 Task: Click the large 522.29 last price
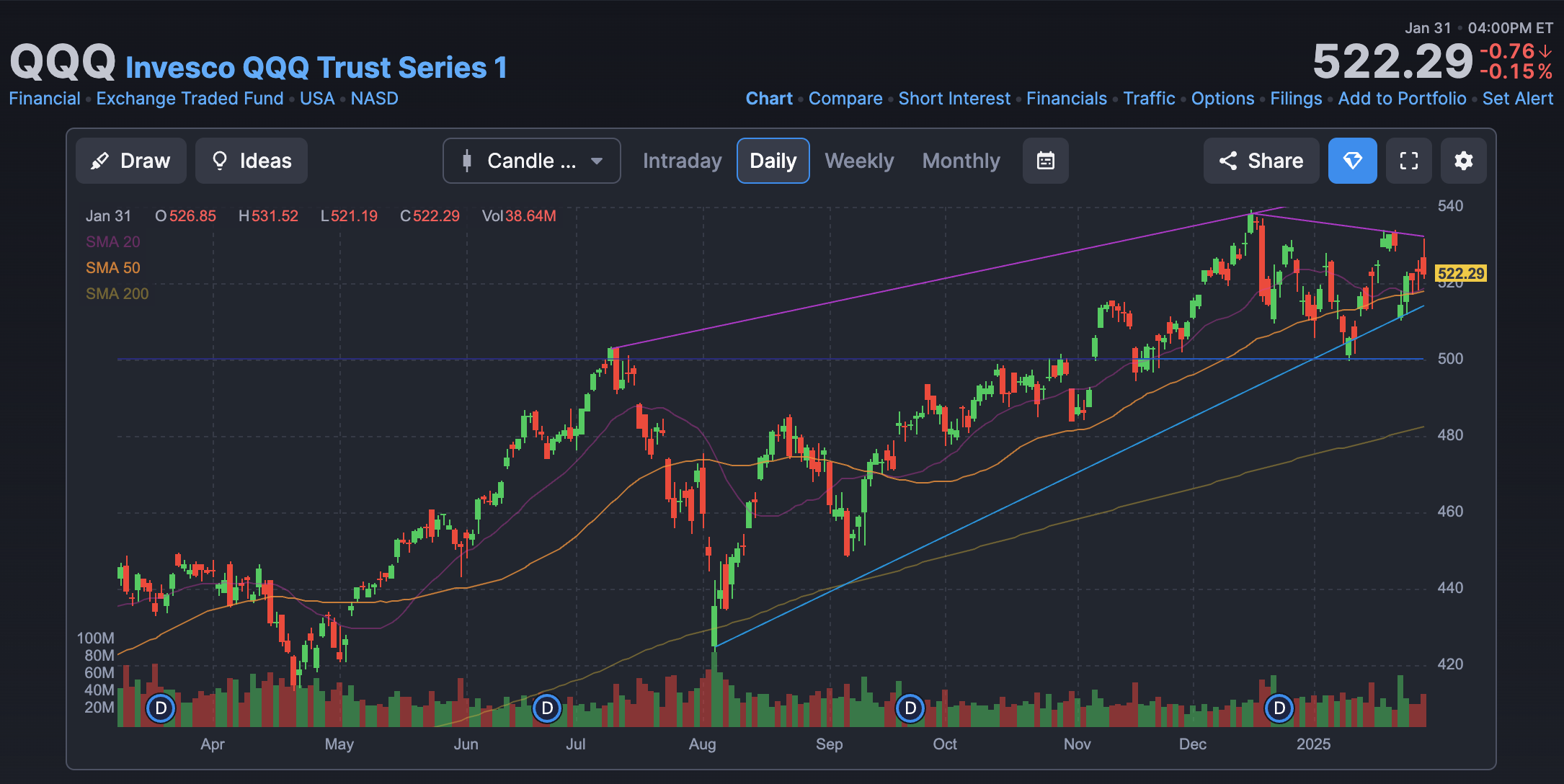(x=1392, y=61)
